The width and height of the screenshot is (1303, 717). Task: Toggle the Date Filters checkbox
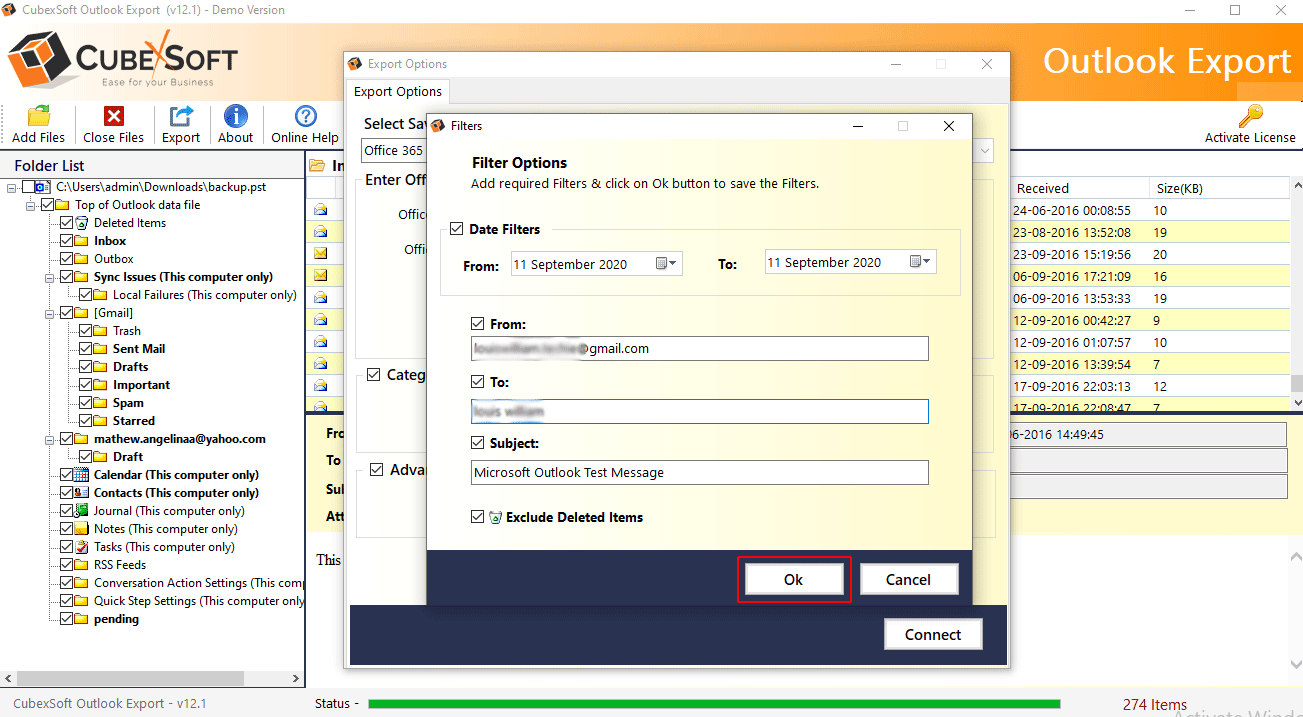point(458,229)
